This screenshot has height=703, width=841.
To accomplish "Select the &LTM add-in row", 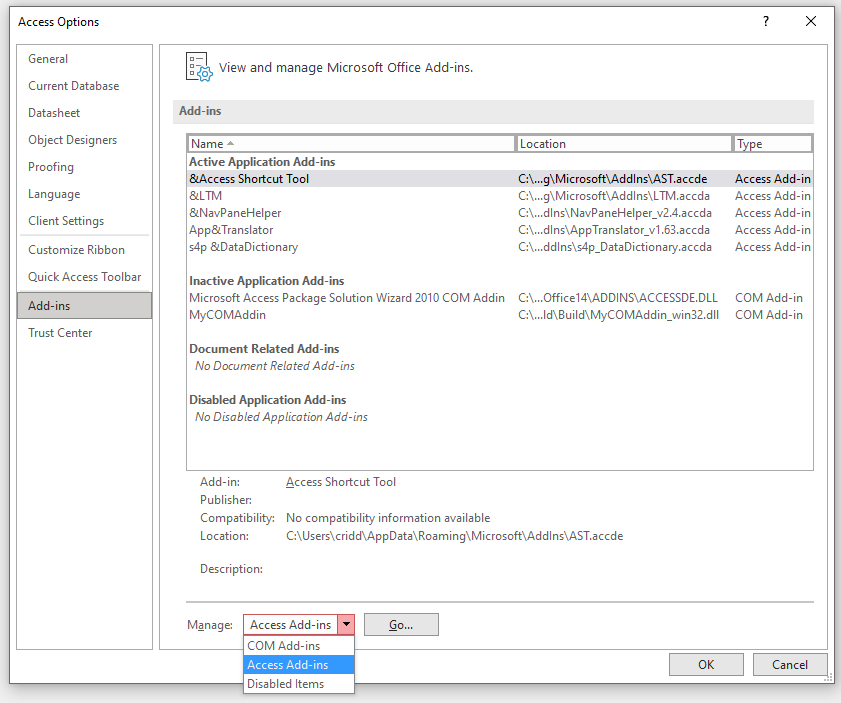I will tap(205, 195).
